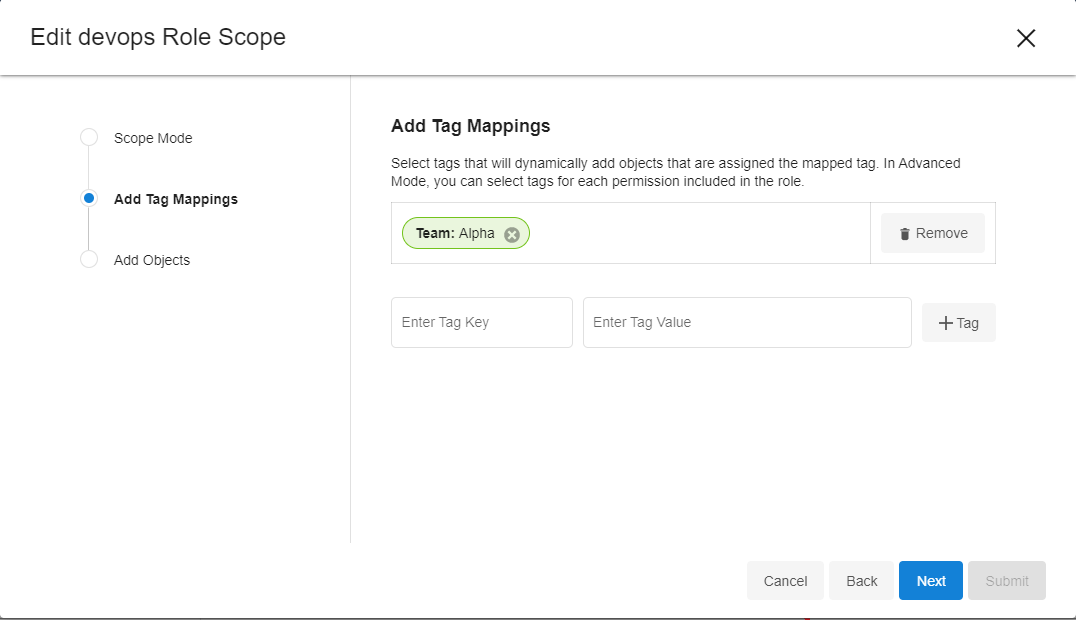Focus the Enter Tag Key field
The height and width of the screenshot is (620, 1076).
481,323
